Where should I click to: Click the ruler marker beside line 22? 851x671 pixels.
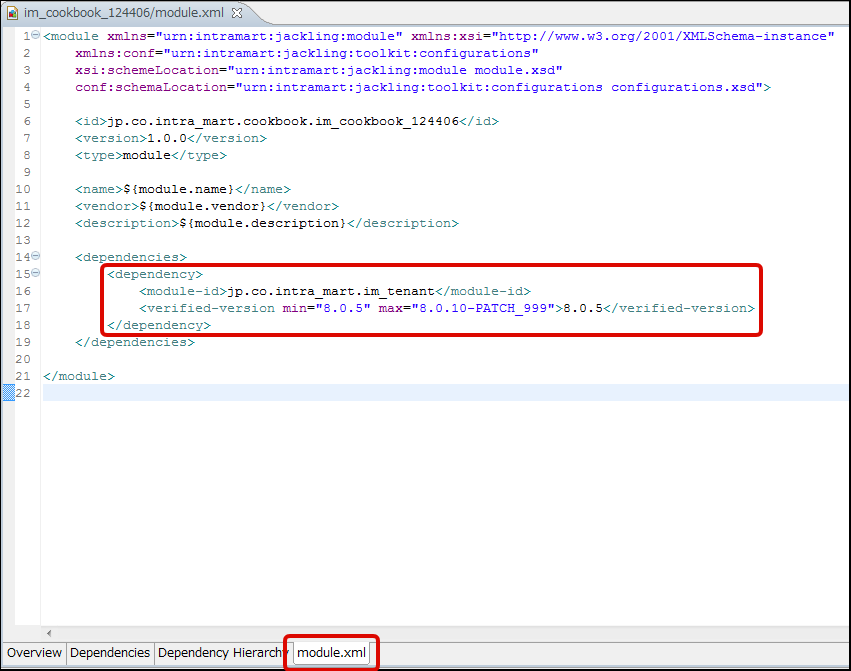coord(8,393)
